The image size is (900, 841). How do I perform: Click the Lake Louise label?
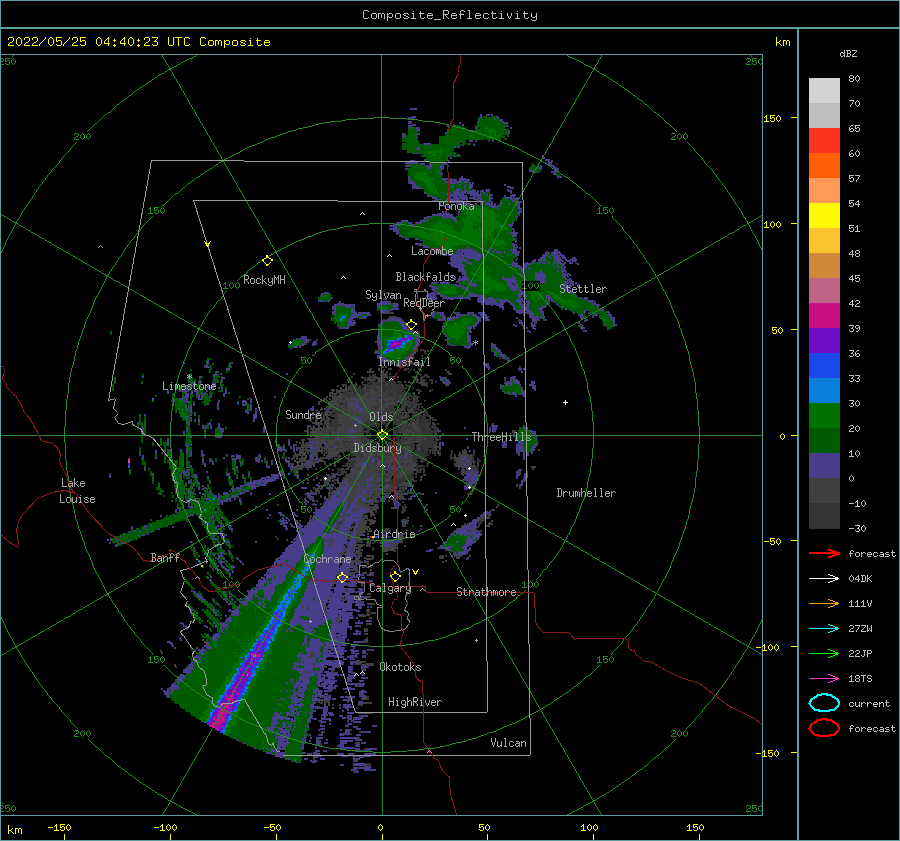[77, 491]
